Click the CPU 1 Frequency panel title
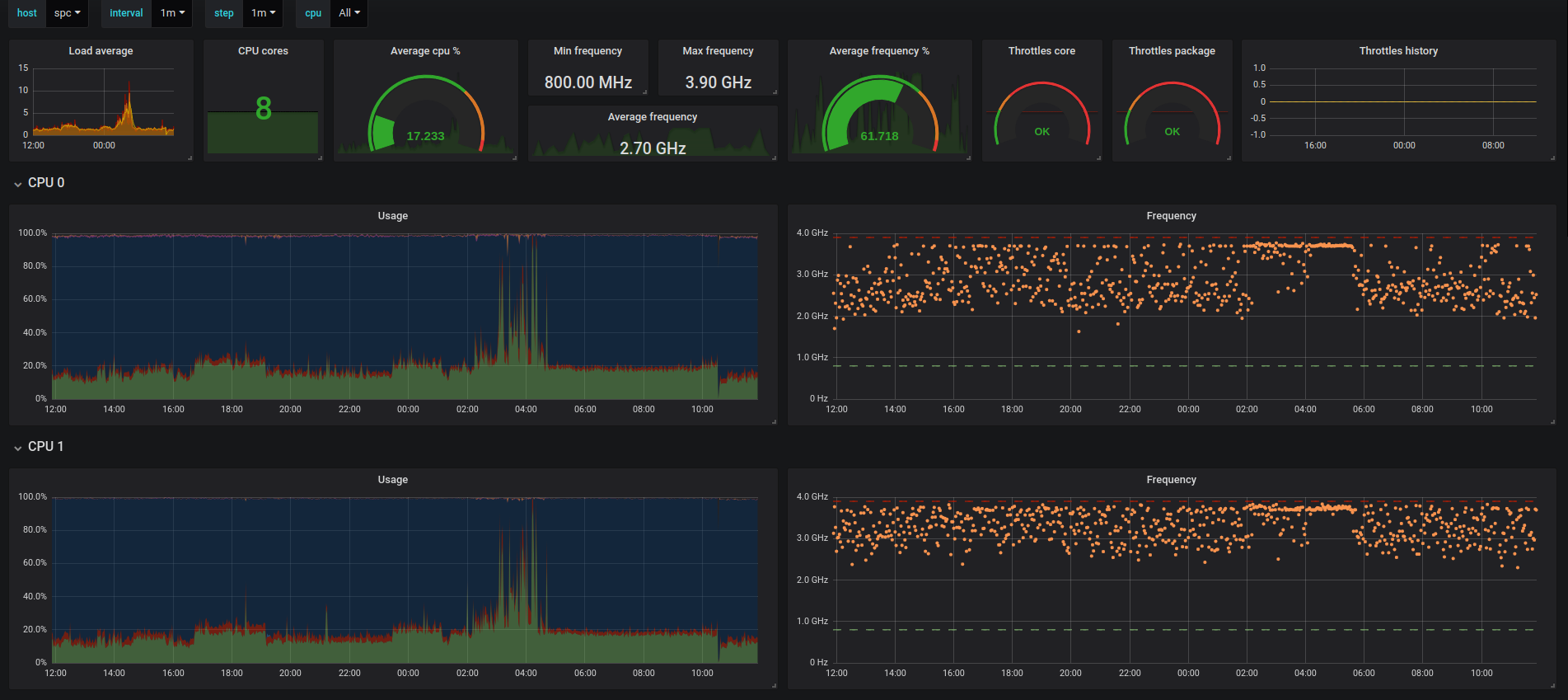Viewport: 1568px width, 700px height. click(1171, 480)
